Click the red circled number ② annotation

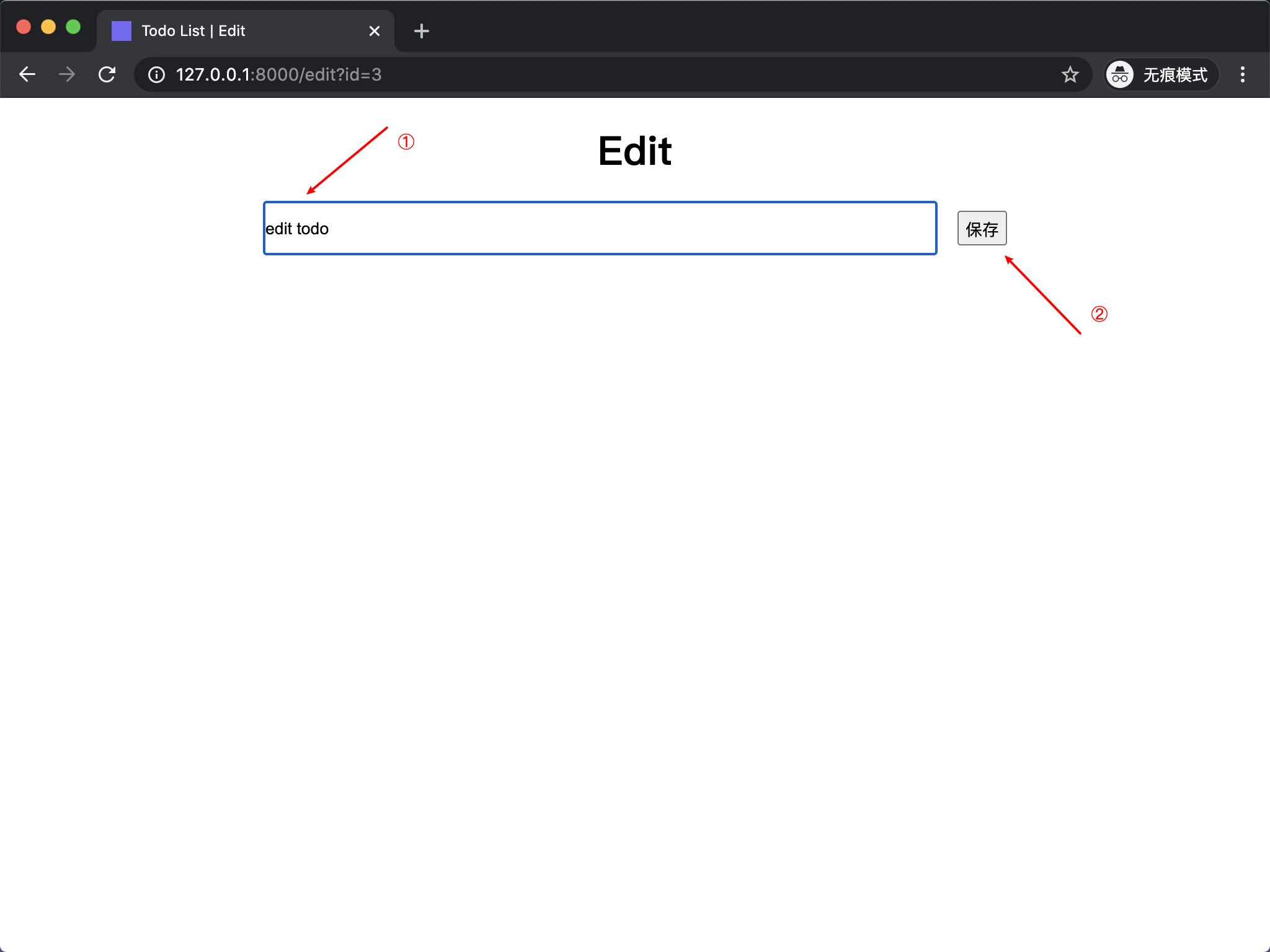point(1099,314)
